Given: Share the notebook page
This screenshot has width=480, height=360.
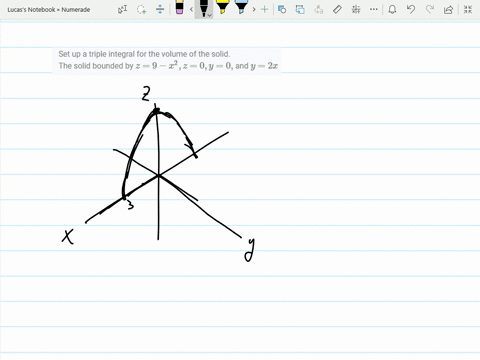Looking at the screenshot, I should click(449, 10).
